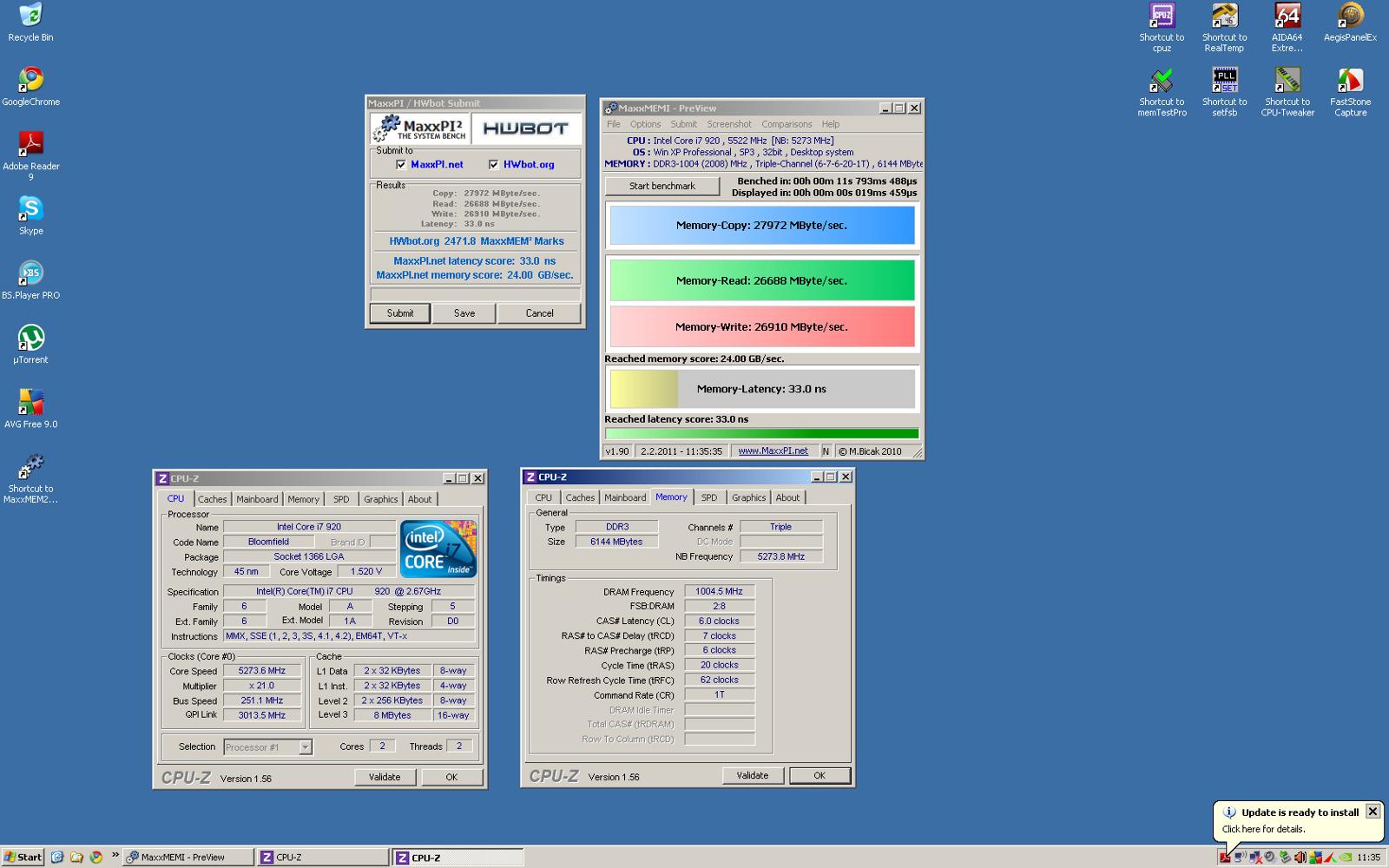The width and height of the screenshot is (1389, 868).
Task: Click the DRAM Frequency 1004.5 MHz field
Action: 720,591
